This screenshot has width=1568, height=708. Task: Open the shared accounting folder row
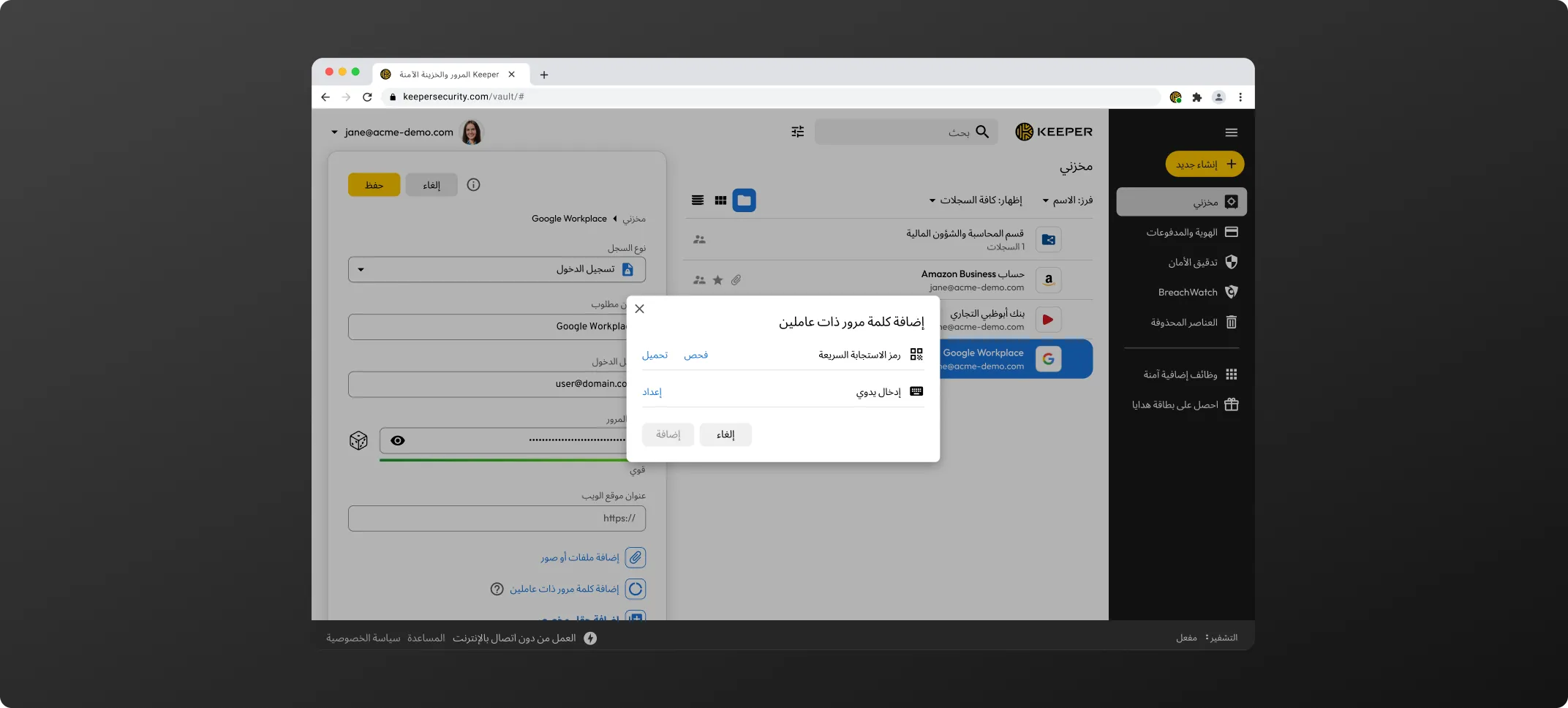click(888, 239)
